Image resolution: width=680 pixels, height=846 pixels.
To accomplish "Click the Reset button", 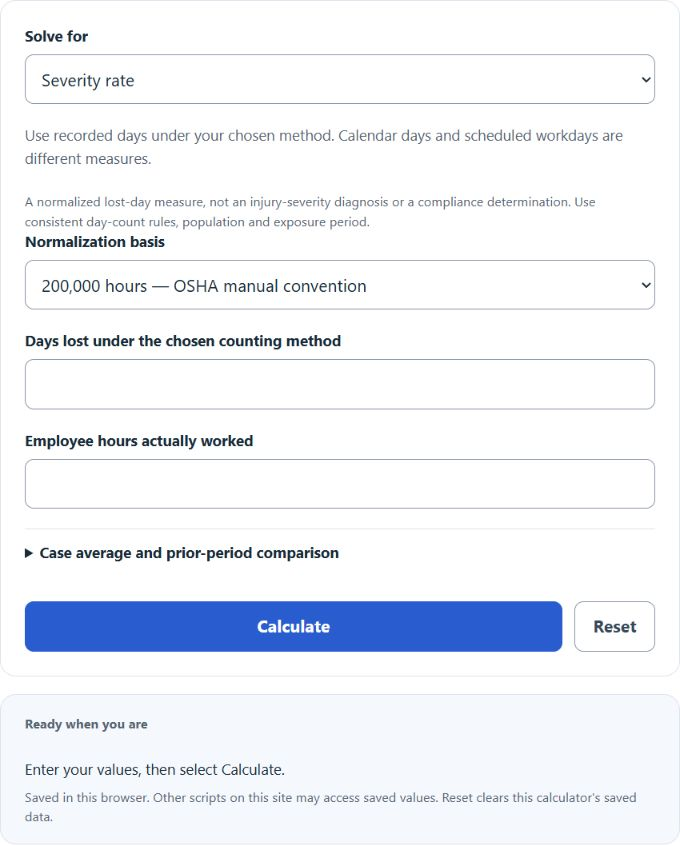I will [614, 626].
